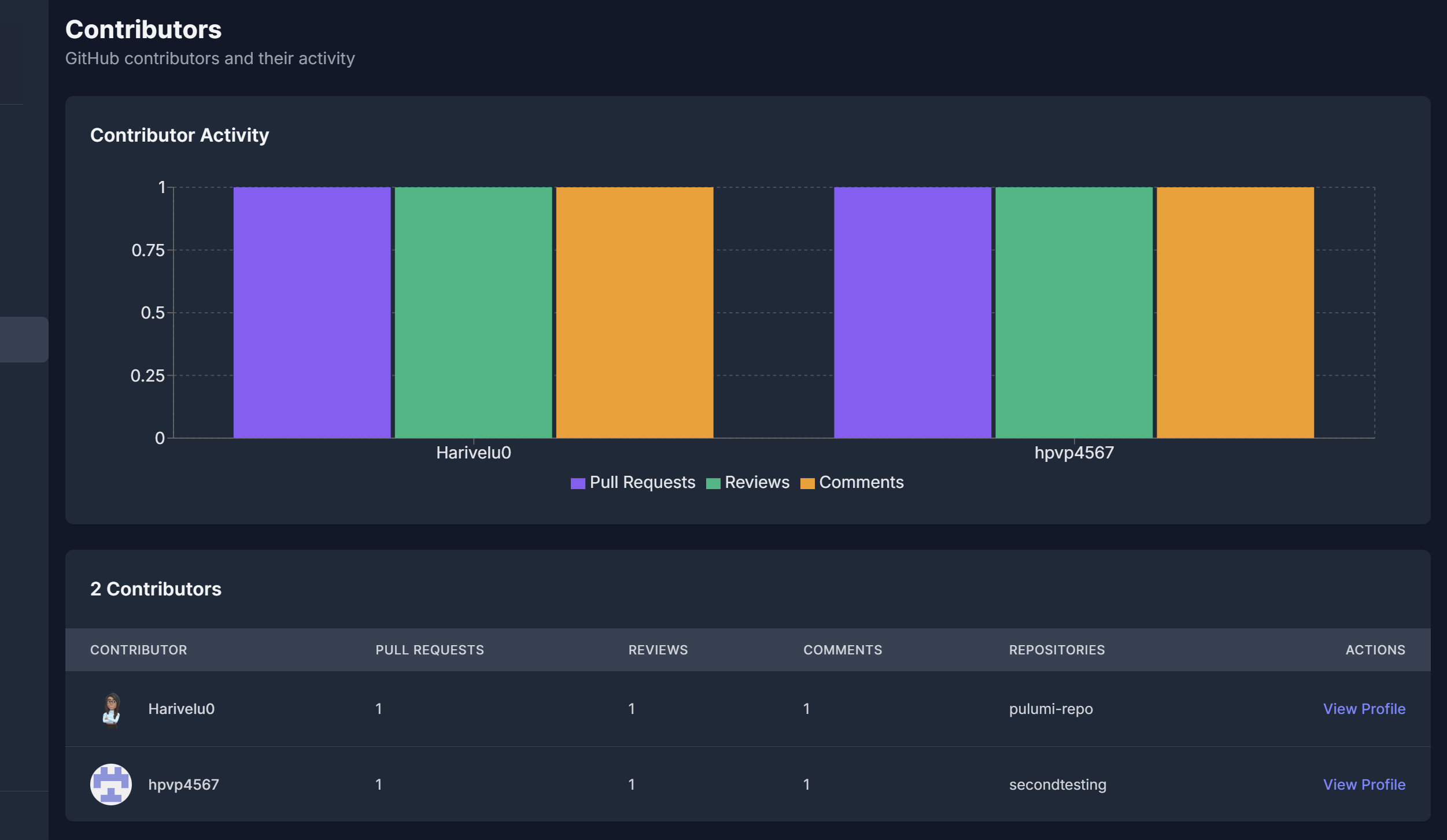Click the GitHub contributors subtitle text

pos(210,58)
